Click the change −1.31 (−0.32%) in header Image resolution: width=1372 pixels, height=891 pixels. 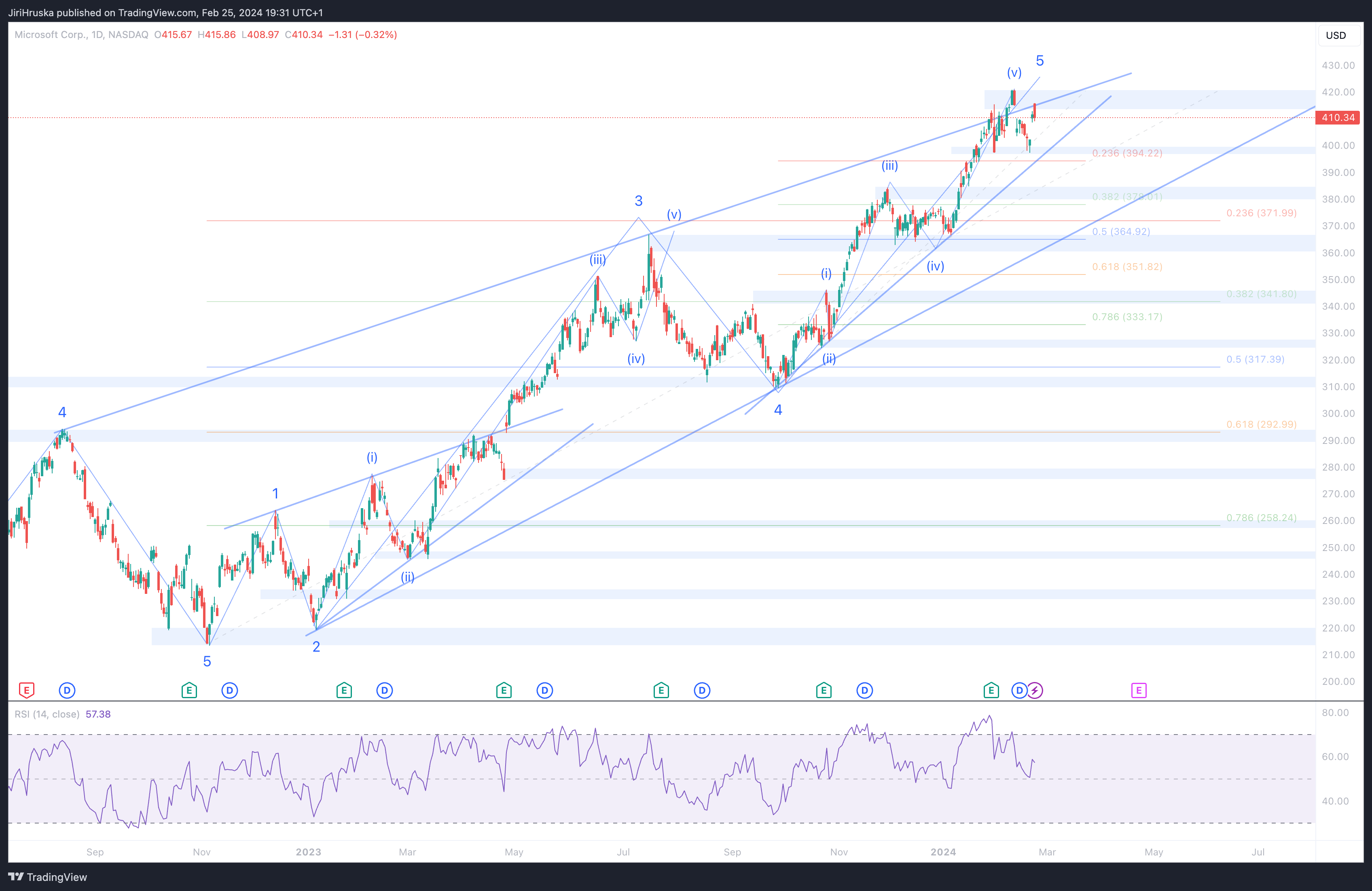coord(362,35)
